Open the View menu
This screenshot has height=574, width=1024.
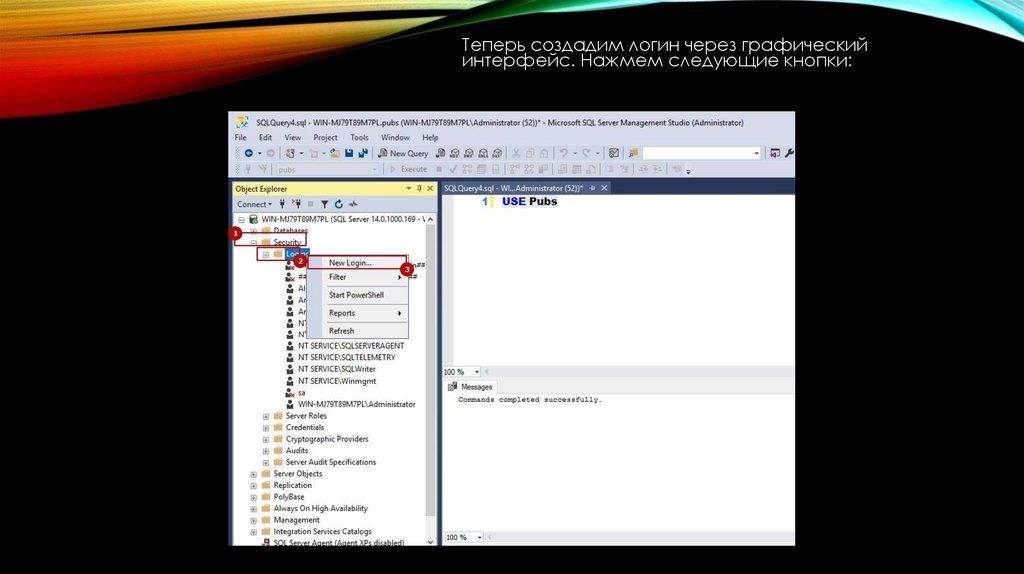pos(293,138)
